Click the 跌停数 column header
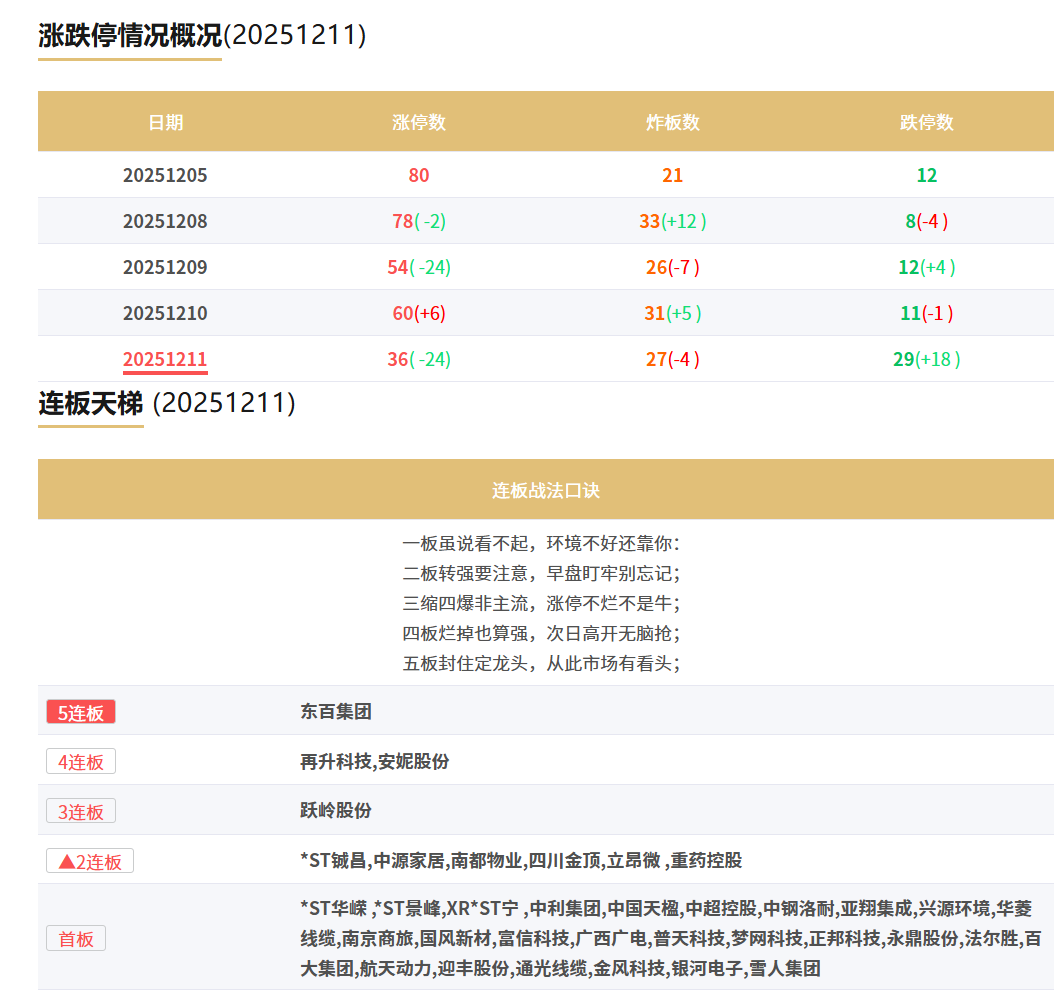Screen dimensions: 1064x993 click(x=926, y=122)
